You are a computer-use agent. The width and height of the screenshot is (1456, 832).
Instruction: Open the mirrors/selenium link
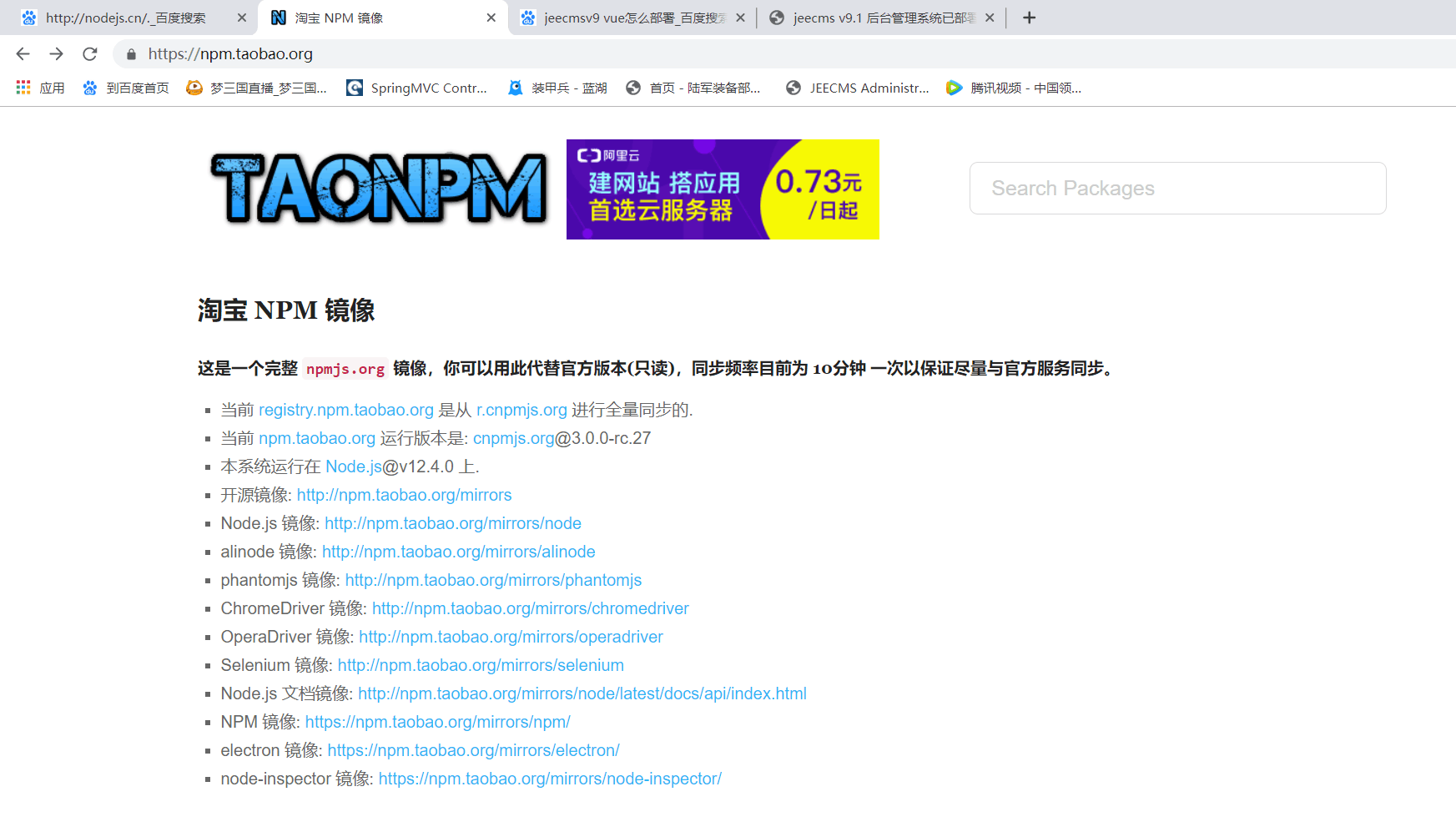481,665
